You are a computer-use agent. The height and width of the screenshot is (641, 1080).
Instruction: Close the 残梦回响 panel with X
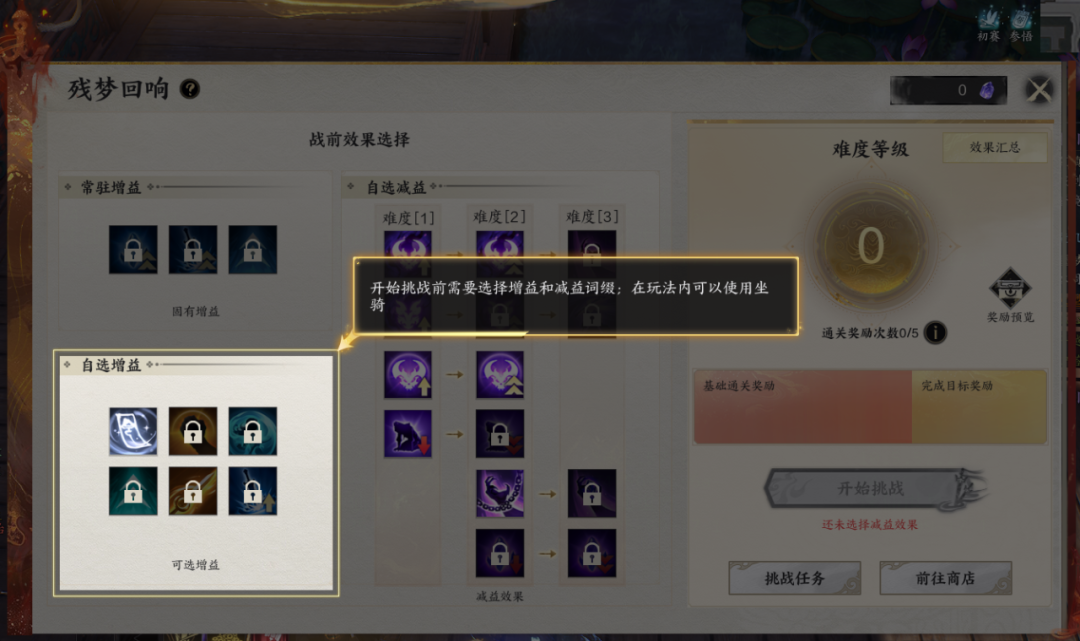click(1039, 90)
